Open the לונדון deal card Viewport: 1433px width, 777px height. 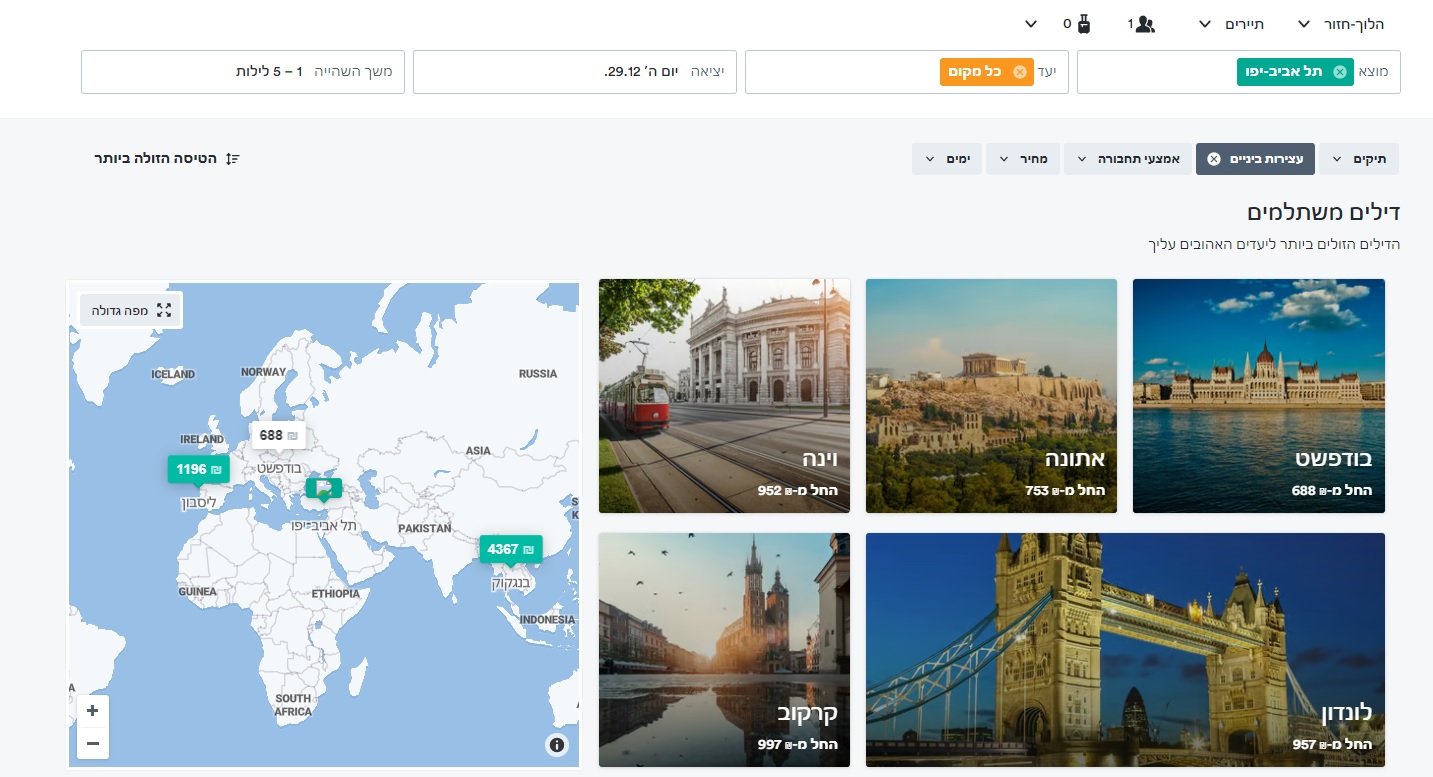coord(1125,650)
